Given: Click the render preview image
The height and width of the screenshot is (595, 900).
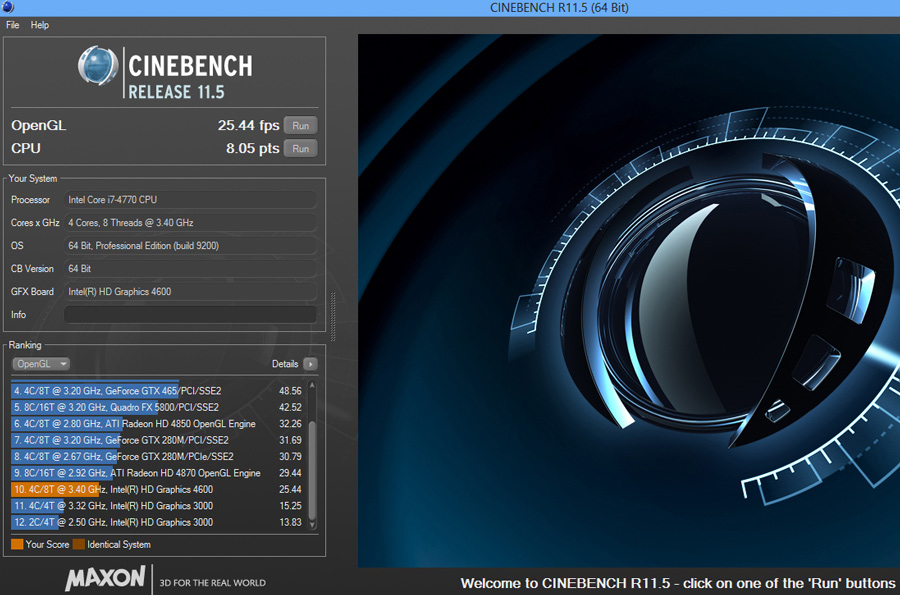Looking at the screenshot, I should (x=629, y=301).
